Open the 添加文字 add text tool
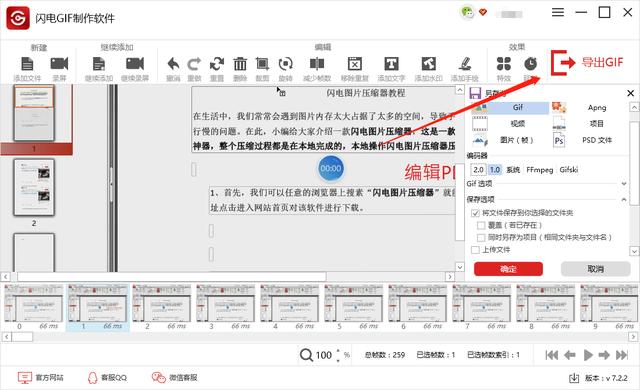Image resolution: width=640 pixels, height=390 pixels. (x=391, y=64)
